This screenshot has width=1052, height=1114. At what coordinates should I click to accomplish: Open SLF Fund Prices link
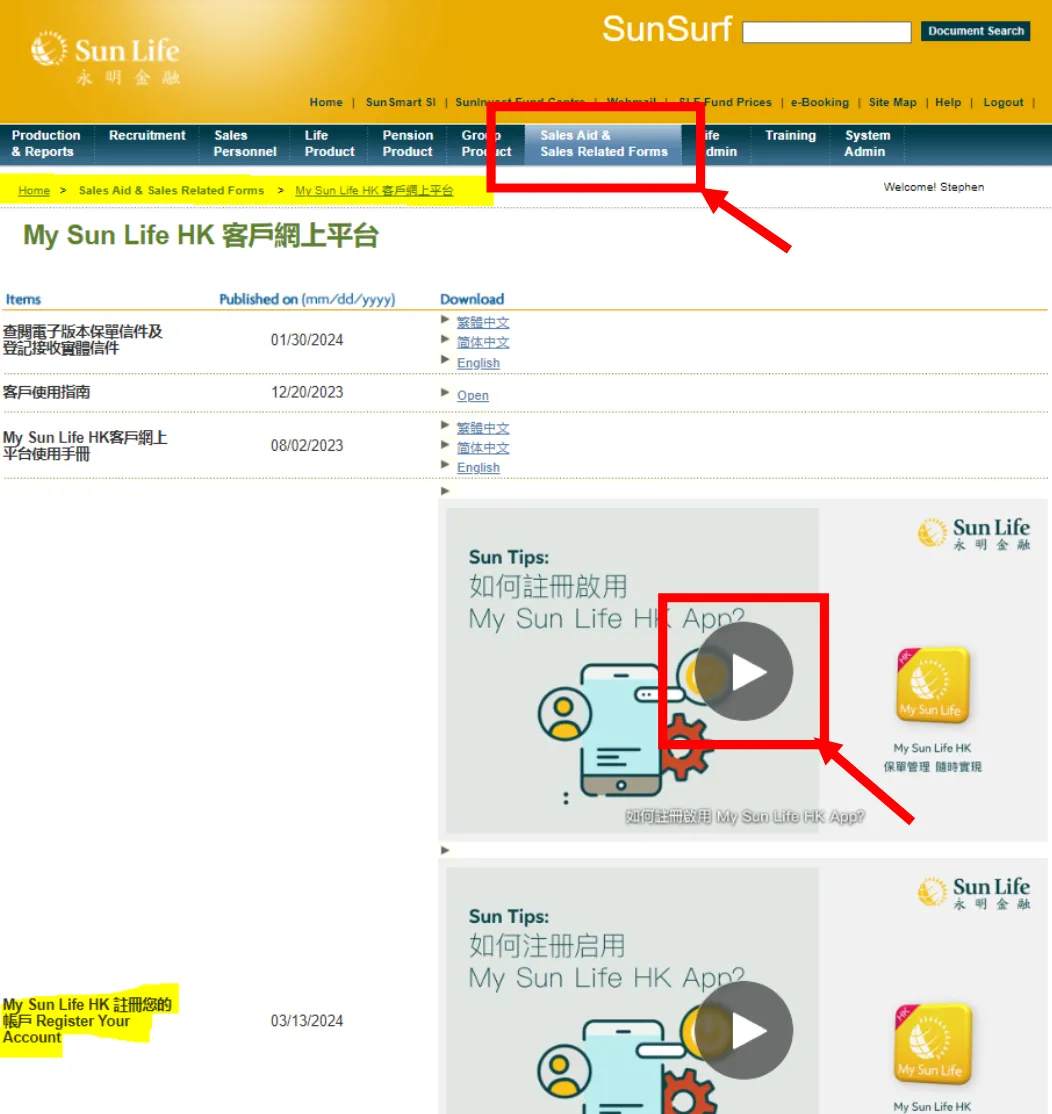pos(725,102)
